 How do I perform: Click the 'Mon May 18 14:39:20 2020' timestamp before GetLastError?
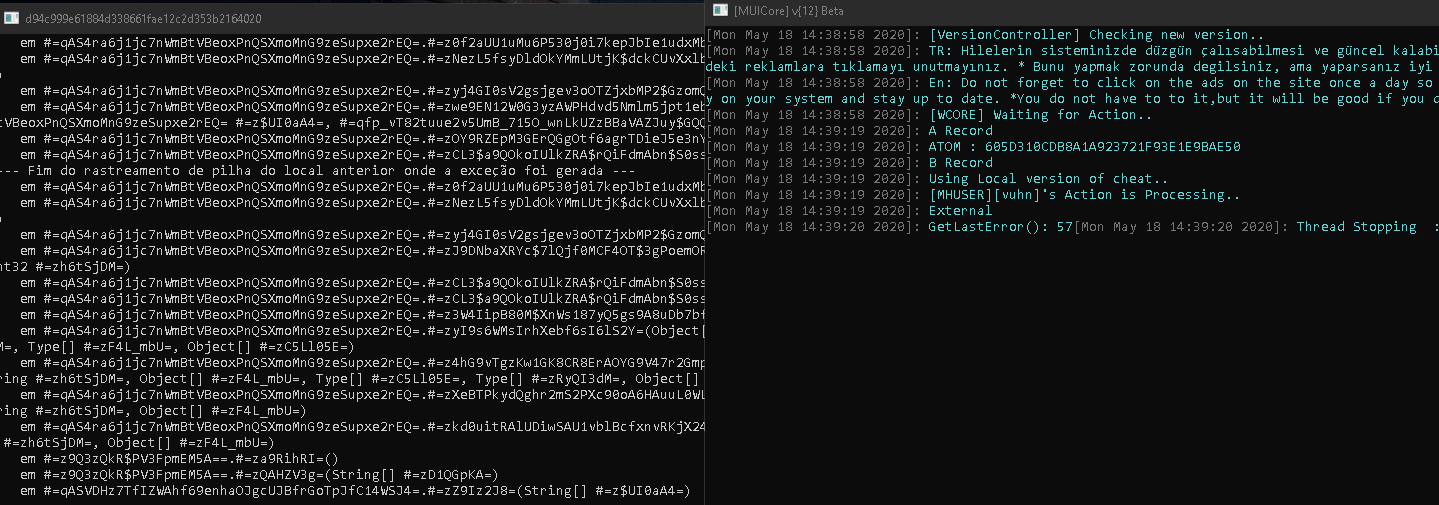pos(811,227)
